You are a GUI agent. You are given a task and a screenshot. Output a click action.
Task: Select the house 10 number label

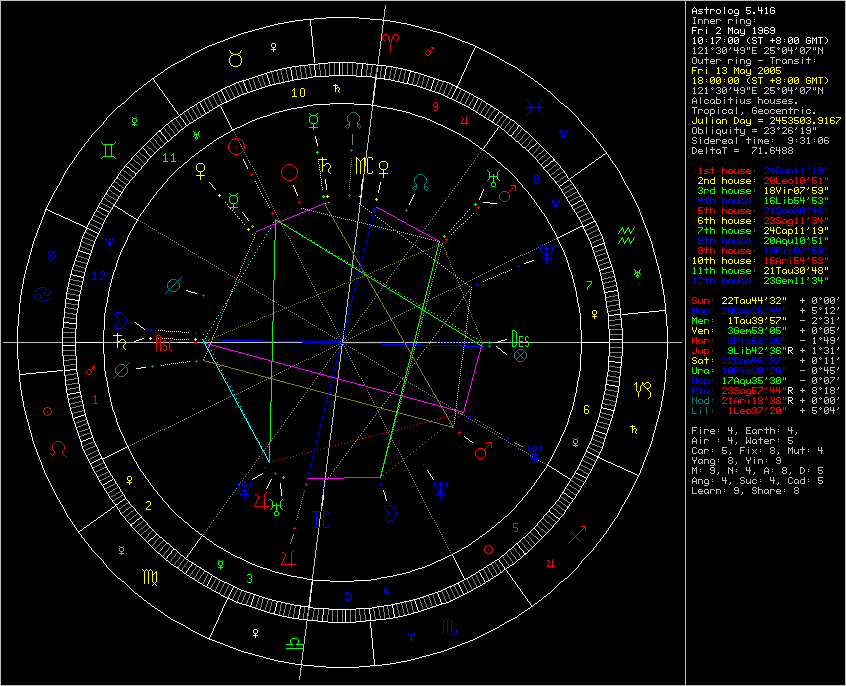[298, 92]
